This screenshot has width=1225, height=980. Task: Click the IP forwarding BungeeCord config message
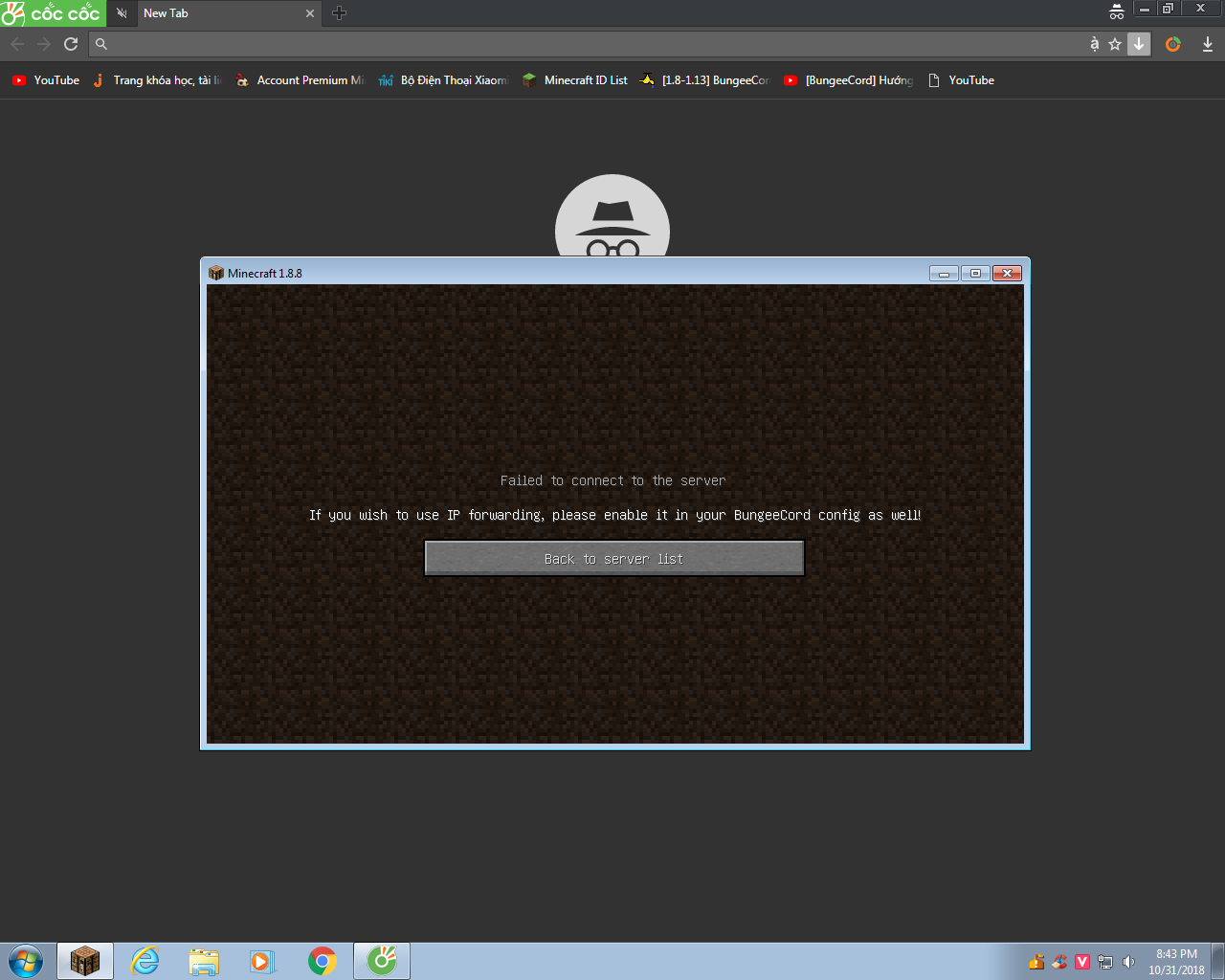click(x=615, y=515)
